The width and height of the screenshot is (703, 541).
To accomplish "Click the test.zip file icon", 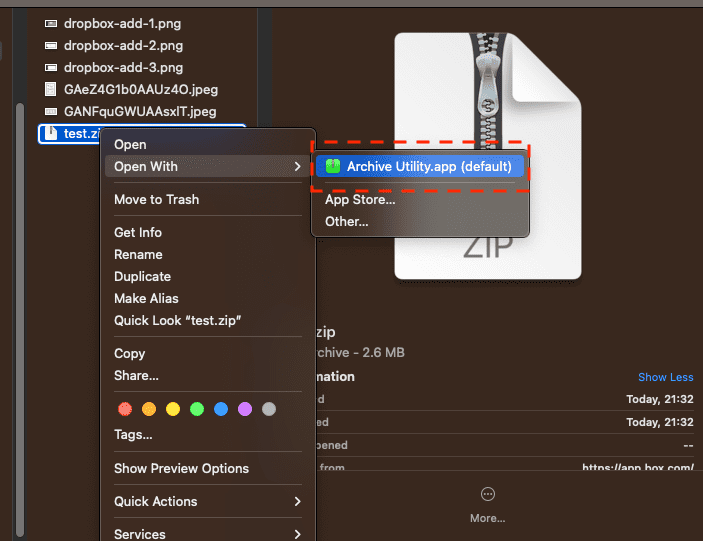I will pyautogui.click(x=51, y=133).
